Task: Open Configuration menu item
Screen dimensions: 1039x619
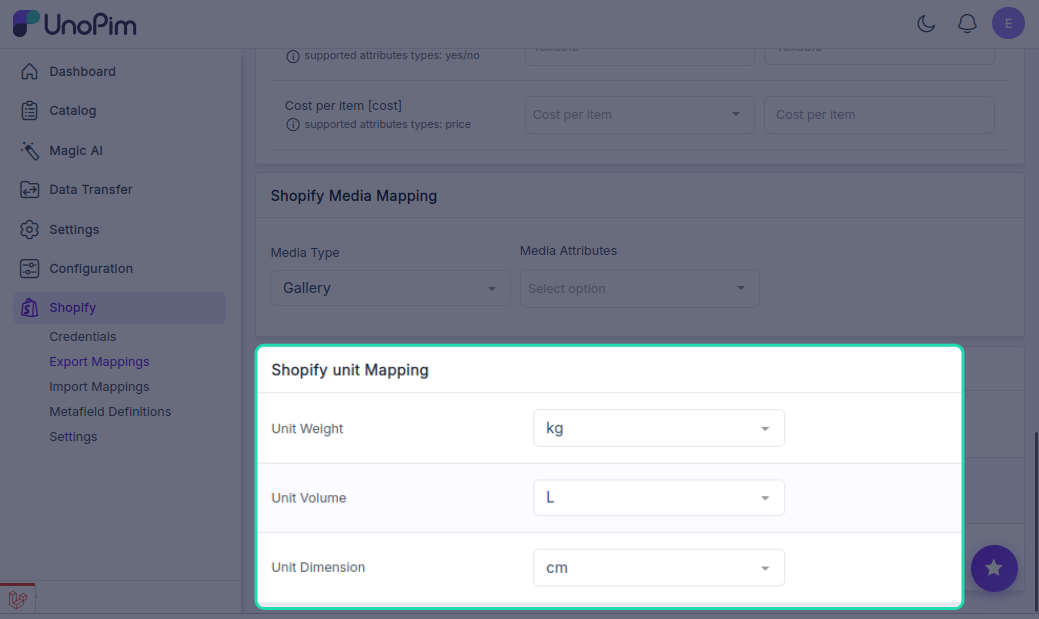Action: click(x=91, y=268)
